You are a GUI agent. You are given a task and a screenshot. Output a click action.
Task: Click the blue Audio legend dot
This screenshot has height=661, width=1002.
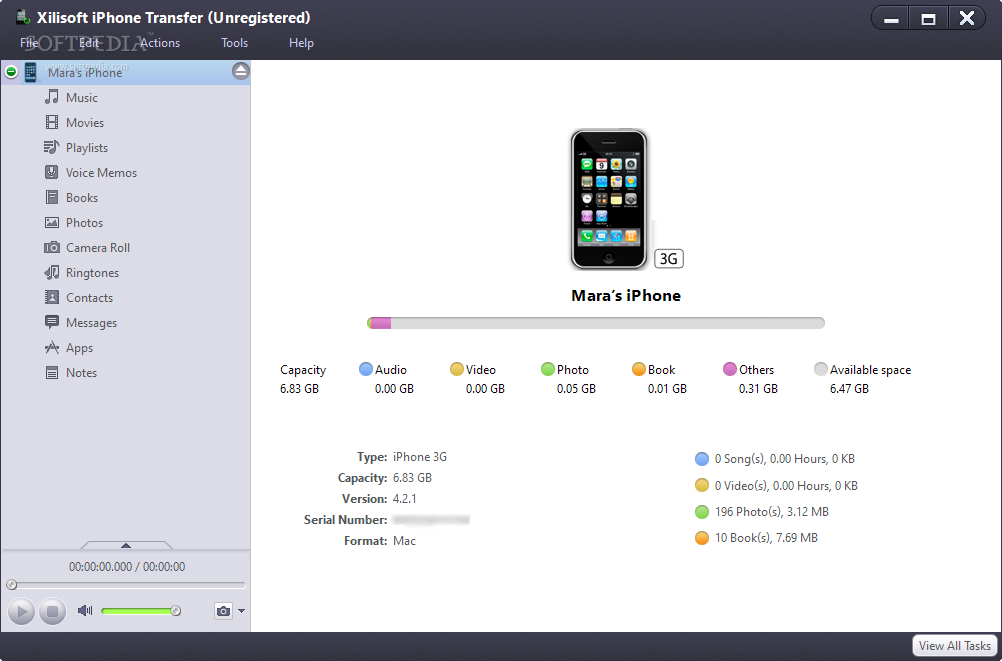[366, 369]
